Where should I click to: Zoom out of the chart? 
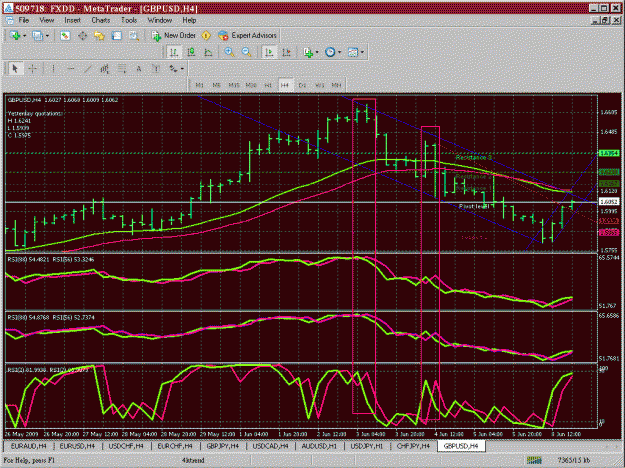click(247, 52)
